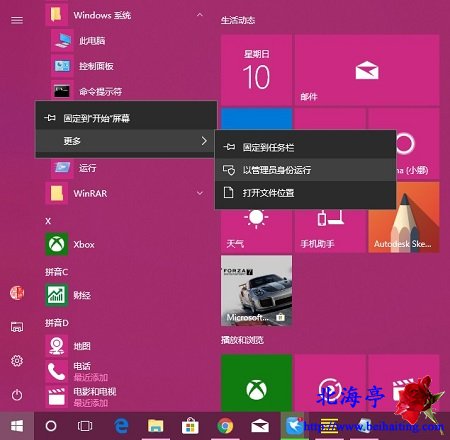This screenshot has height=440, width=450.
Task: Open the 电话 app
Action: tap(127, 371)
